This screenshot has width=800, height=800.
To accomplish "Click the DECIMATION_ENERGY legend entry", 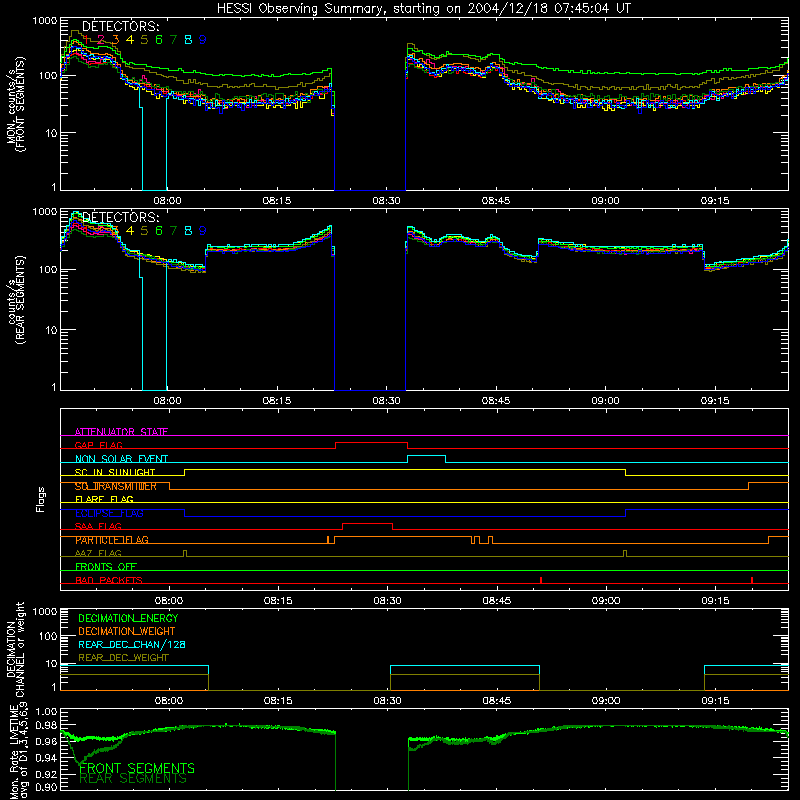I will click(x=128, y=618).
